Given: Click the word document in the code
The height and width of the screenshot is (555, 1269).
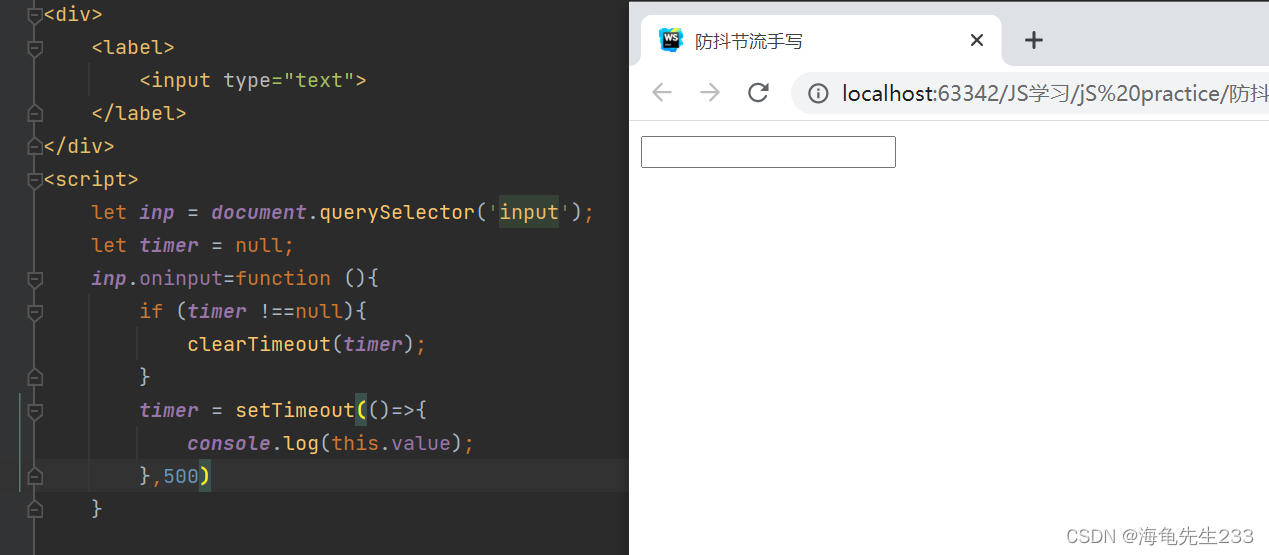Looking at the screenshot, I should 259,212.
